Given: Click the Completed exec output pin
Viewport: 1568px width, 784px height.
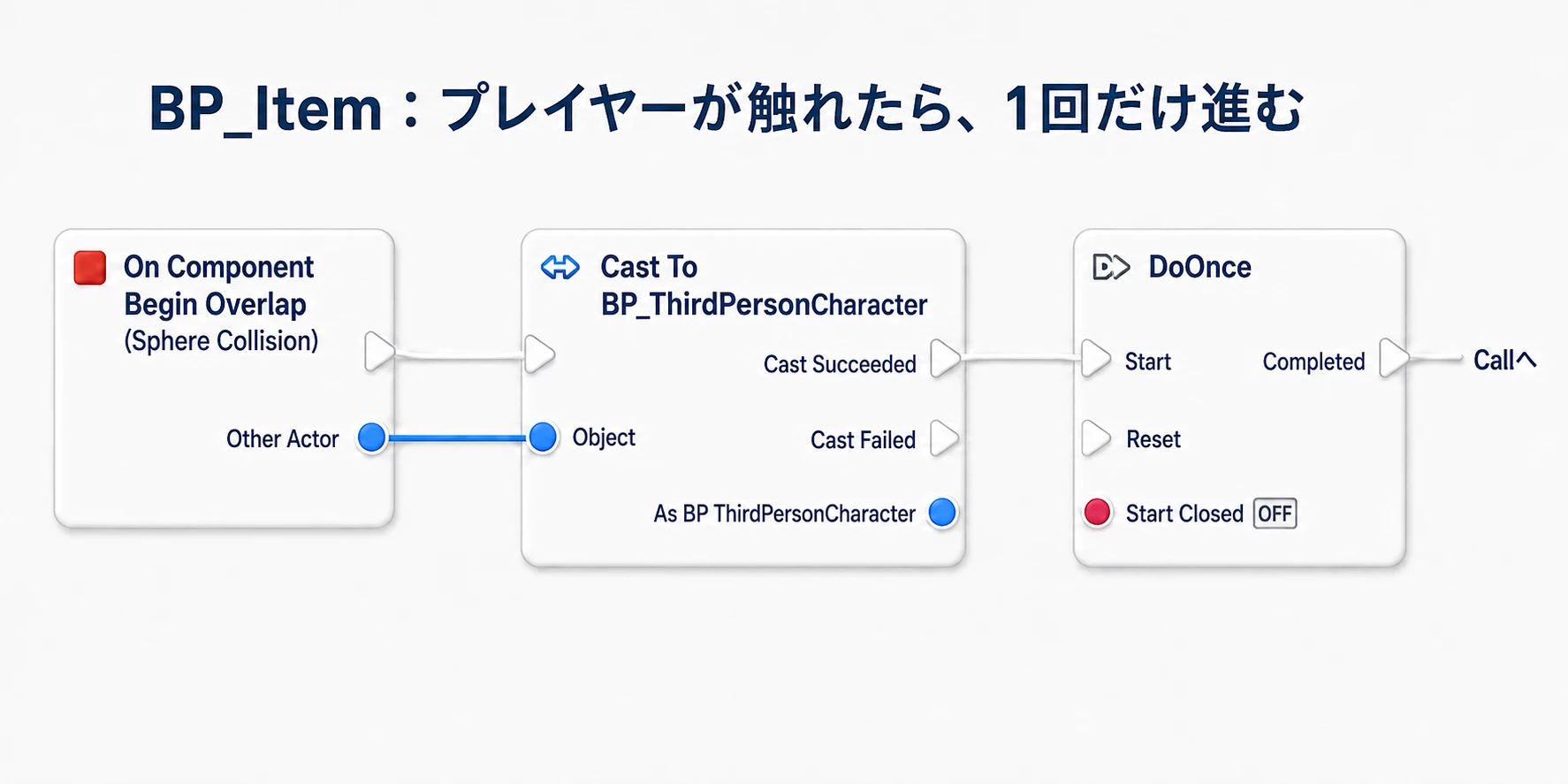Looking at the screenshot, I should 1393,358.
